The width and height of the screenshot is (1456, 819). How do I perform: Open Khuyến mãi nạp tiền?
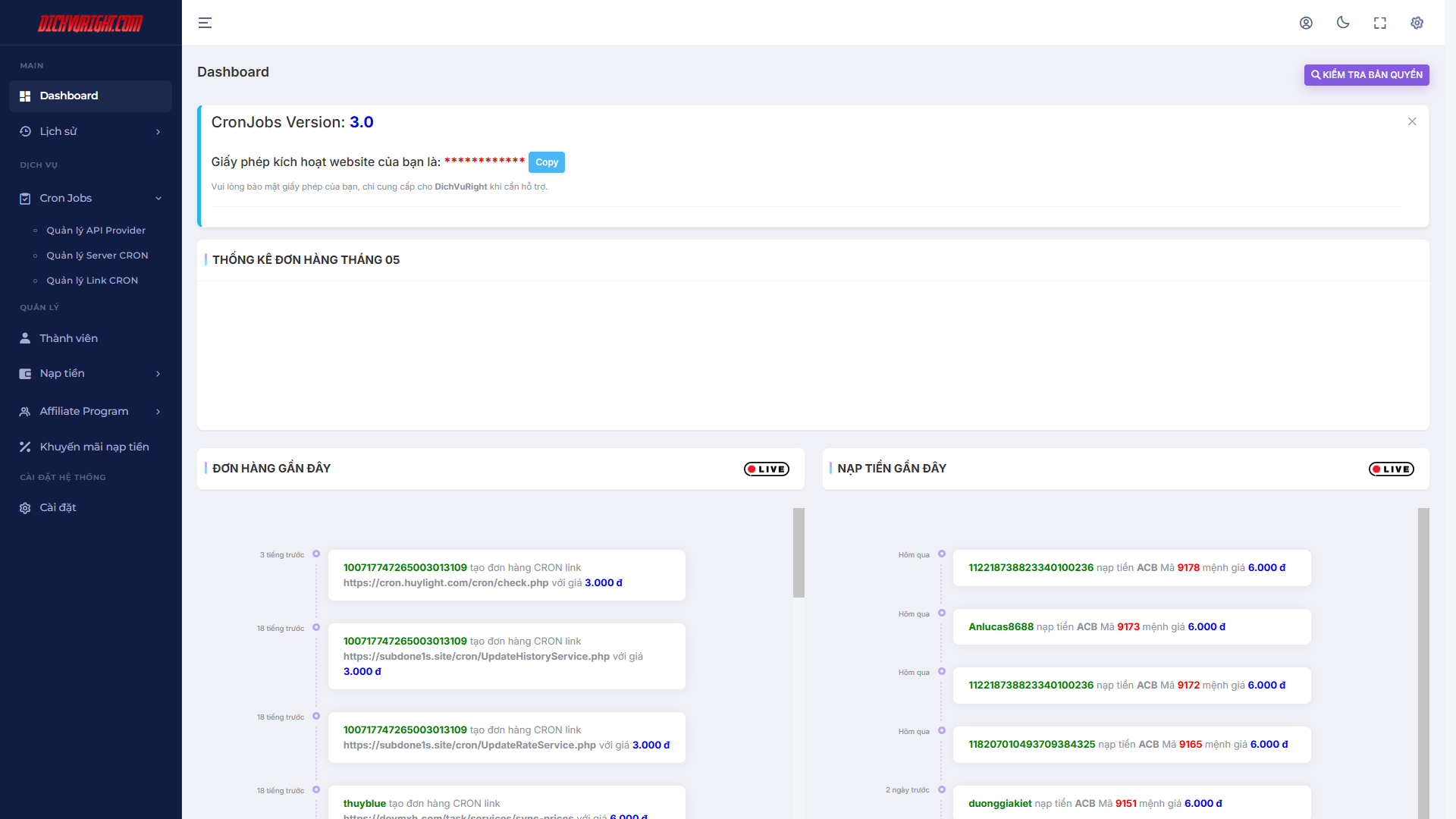click(94, 447)
